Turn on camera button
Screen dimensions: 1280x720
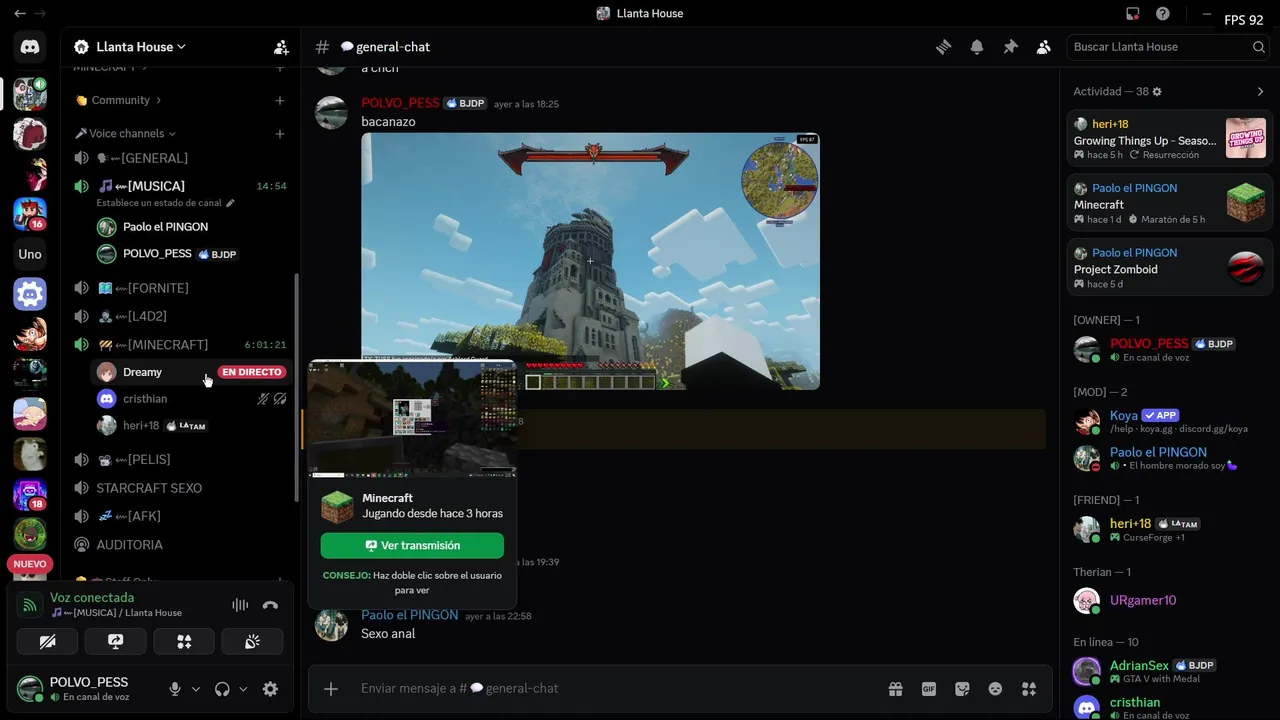(x=47, y=642)
